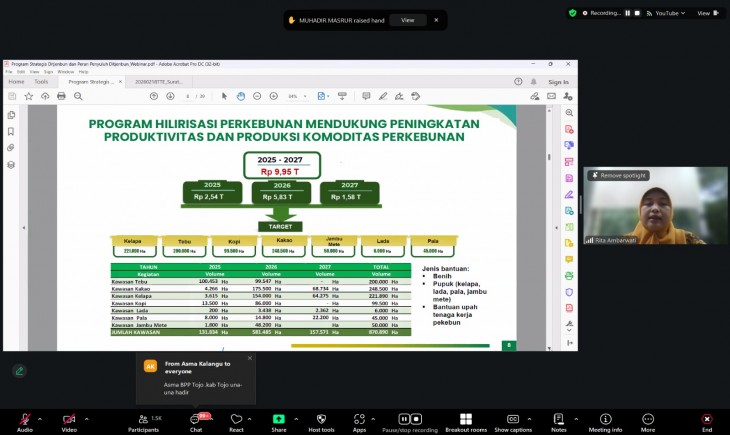
Task: Zoom in with plus icon
Action: coord(274,96)
